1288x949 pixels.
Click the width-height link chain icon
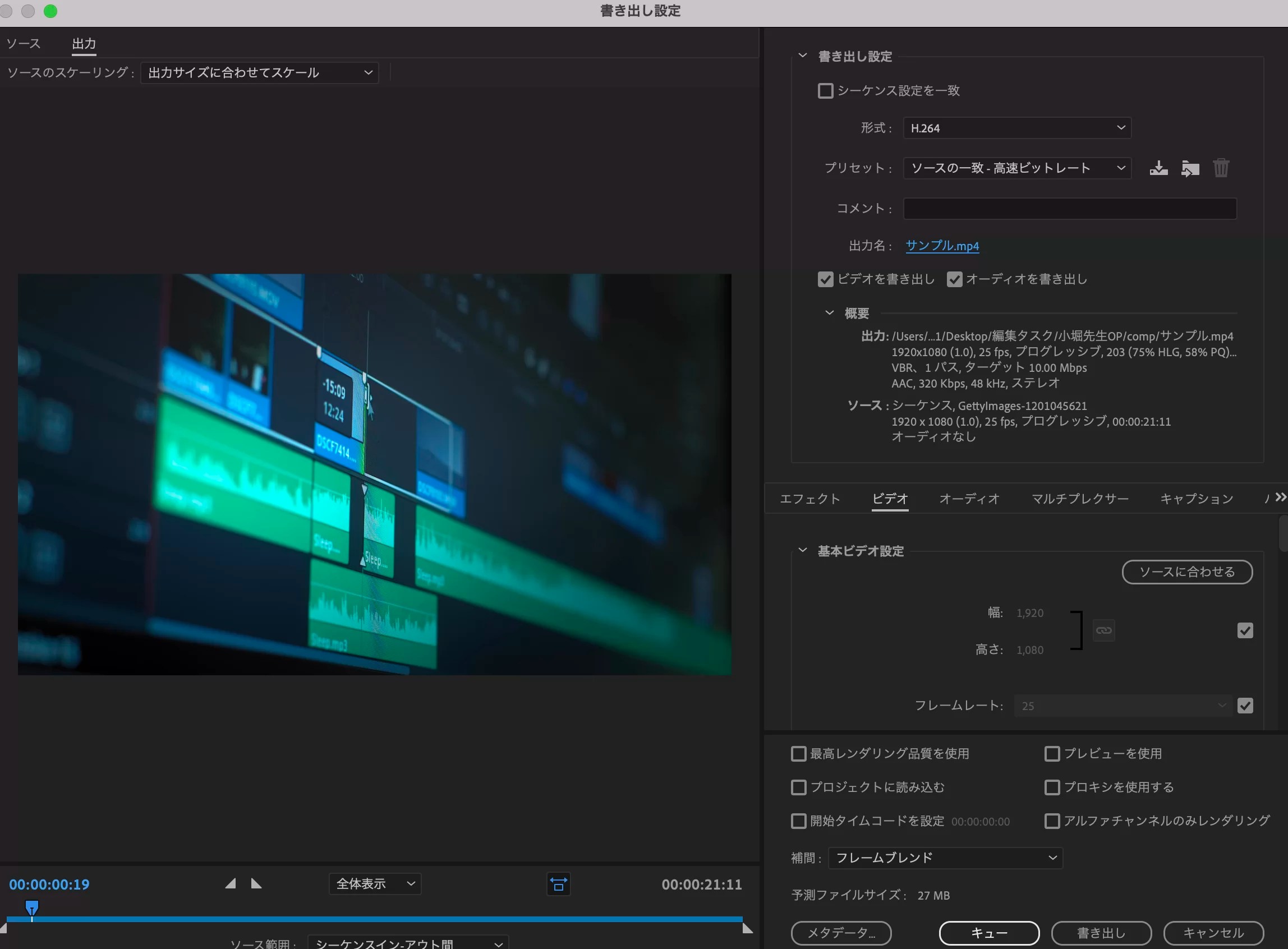pyautogui.click(x=1103, y=630)
